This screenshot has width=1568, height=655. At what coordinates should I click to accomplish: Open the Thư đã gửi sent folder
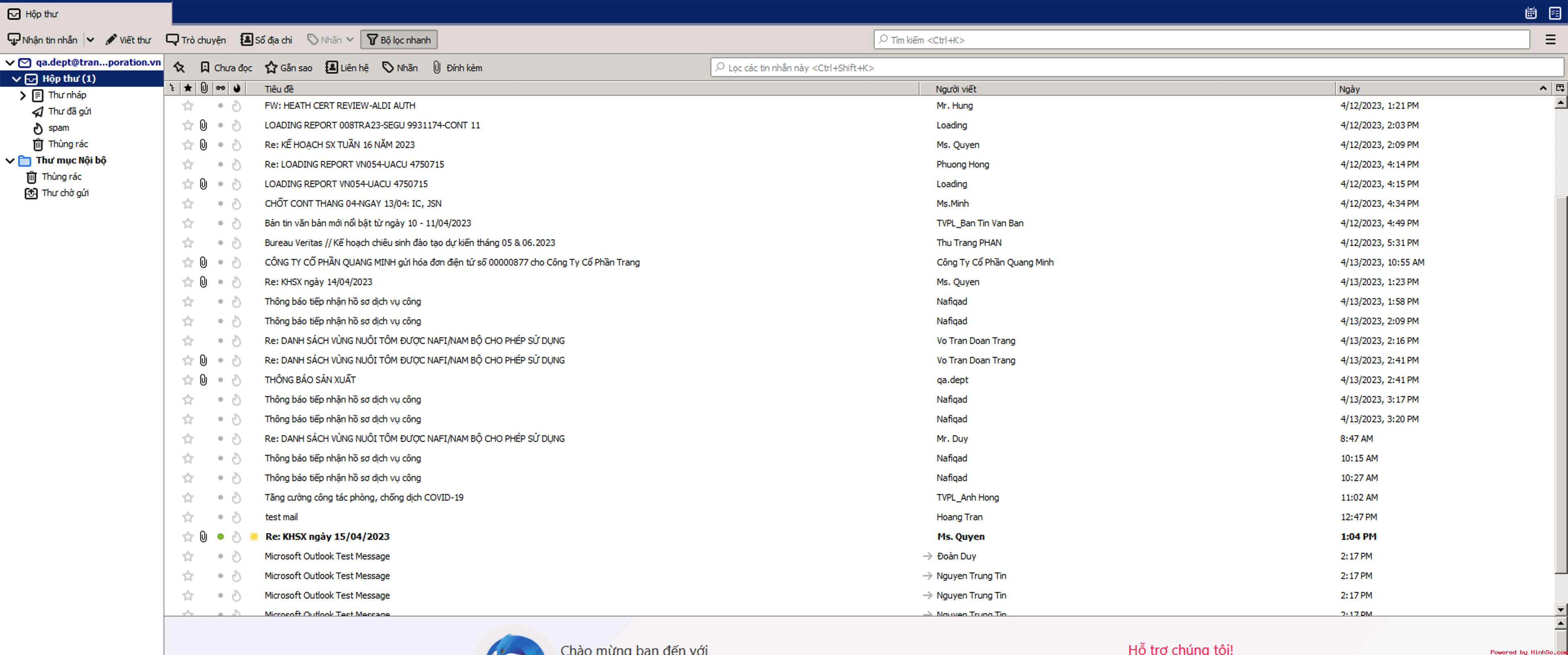tap(69, 111)
